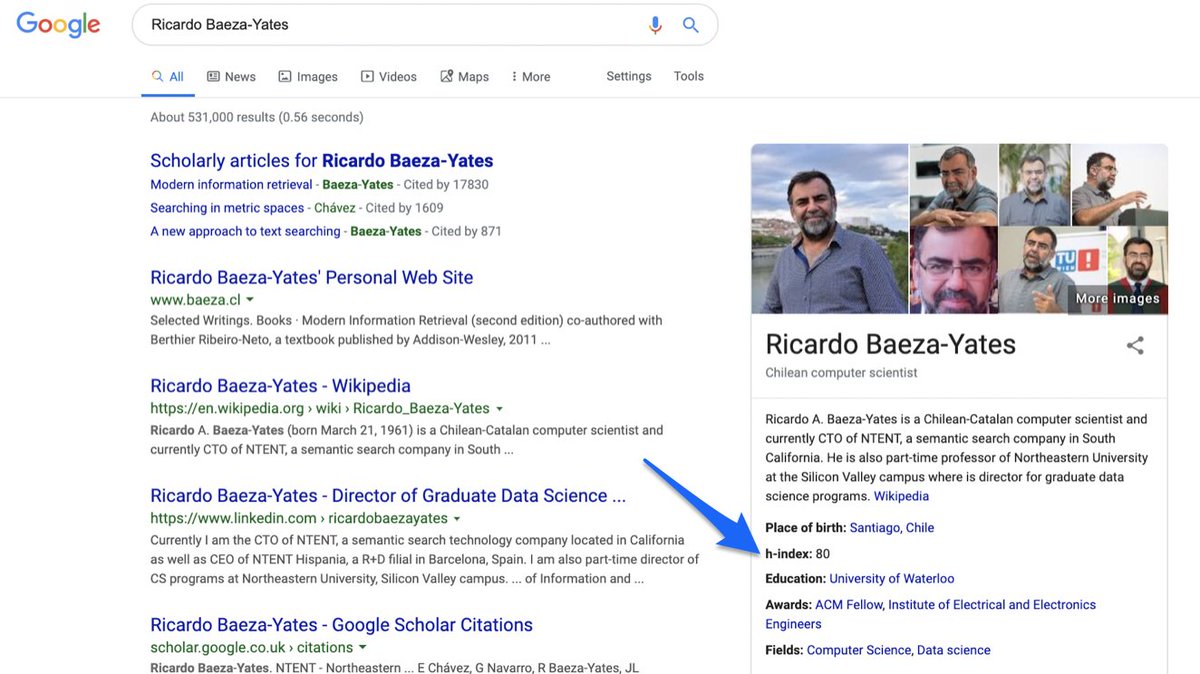1200x674 pixels.
Task: Click the Cited by 17830 text
Action: point(446,184)
